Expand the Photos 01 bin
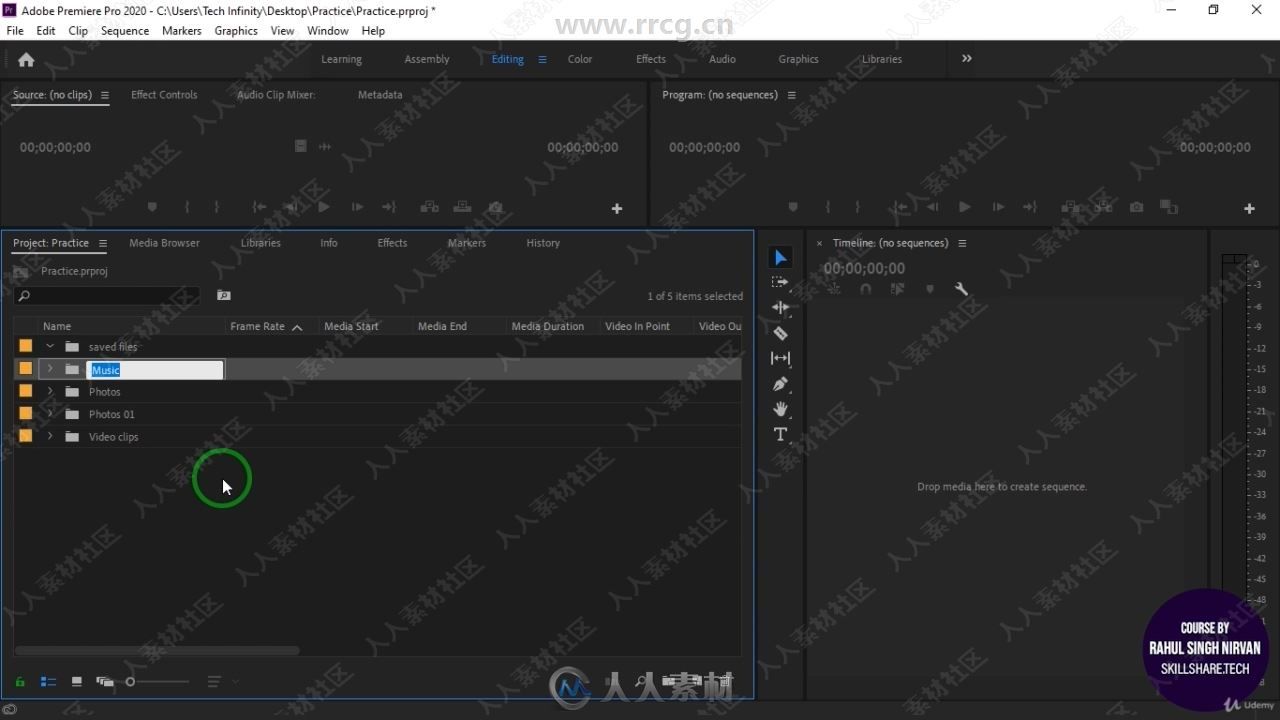1280x720 pixels. tap(50, 414)
